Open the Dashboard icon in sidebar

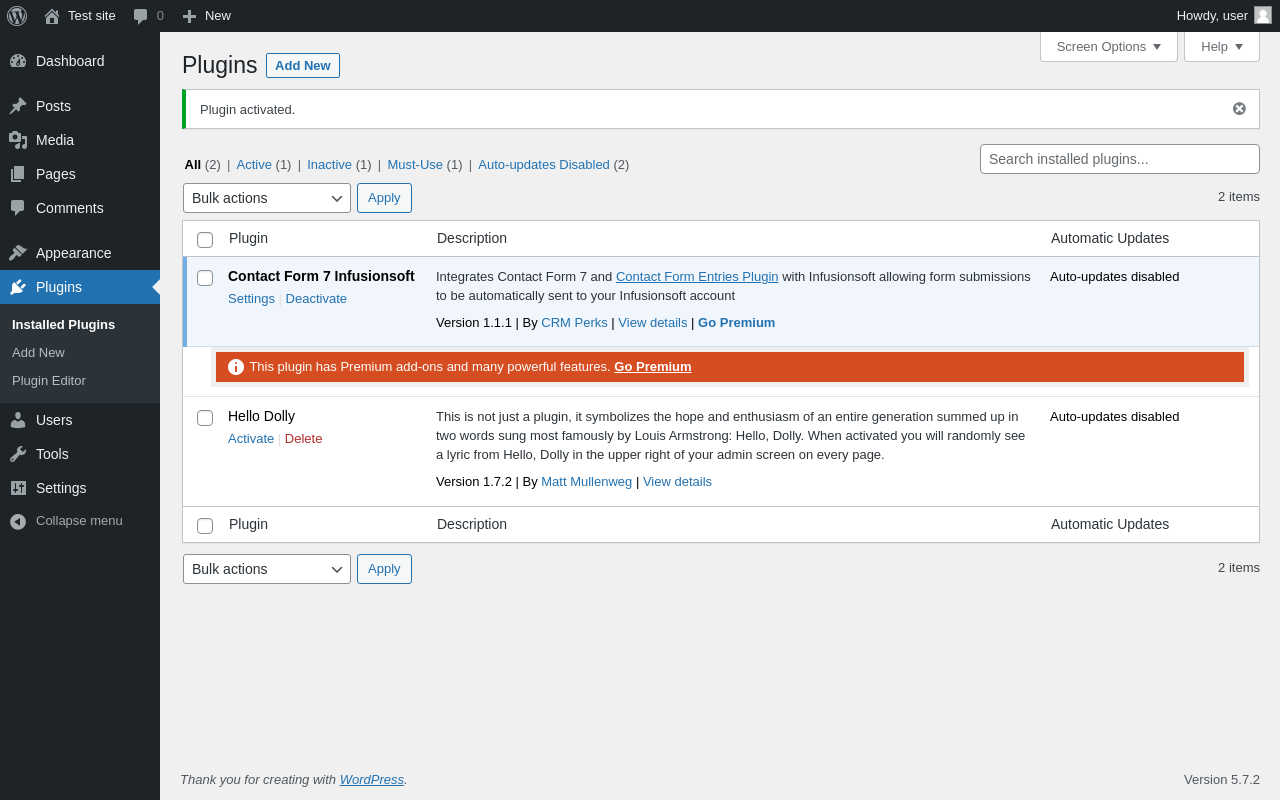coord(18,61)
